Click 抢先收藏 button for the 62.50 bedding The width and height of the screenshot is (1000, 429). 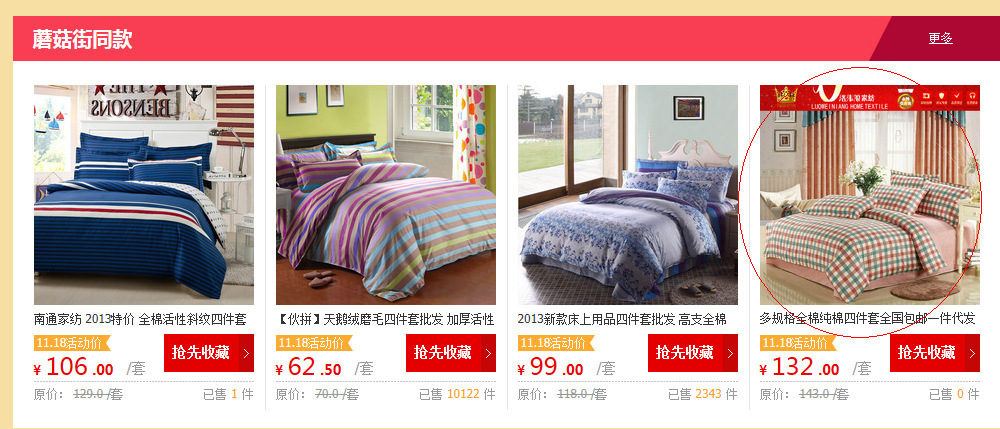point(450,353)
